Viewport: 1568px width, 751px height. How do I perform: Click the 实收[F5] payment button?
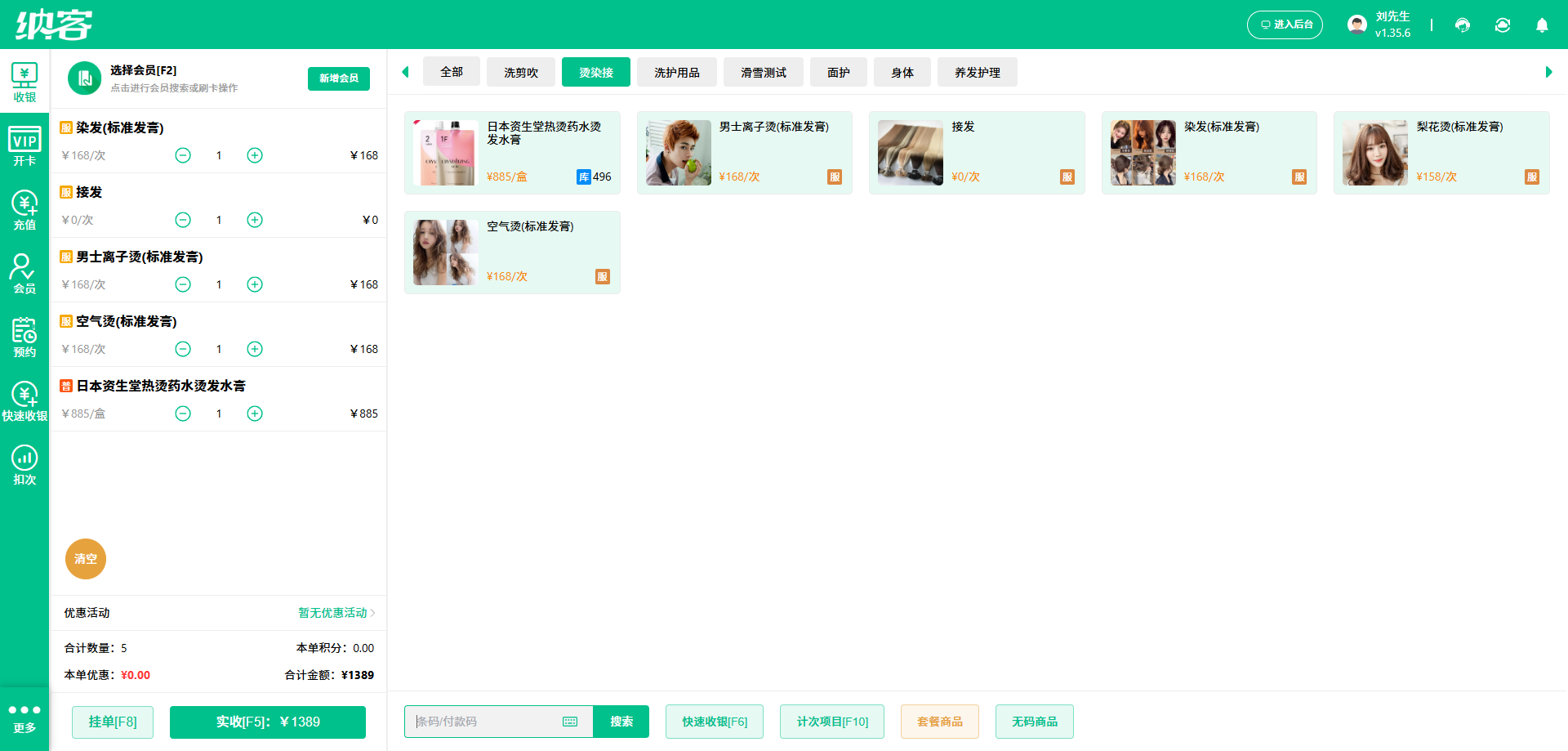click(x=268, y=722)
